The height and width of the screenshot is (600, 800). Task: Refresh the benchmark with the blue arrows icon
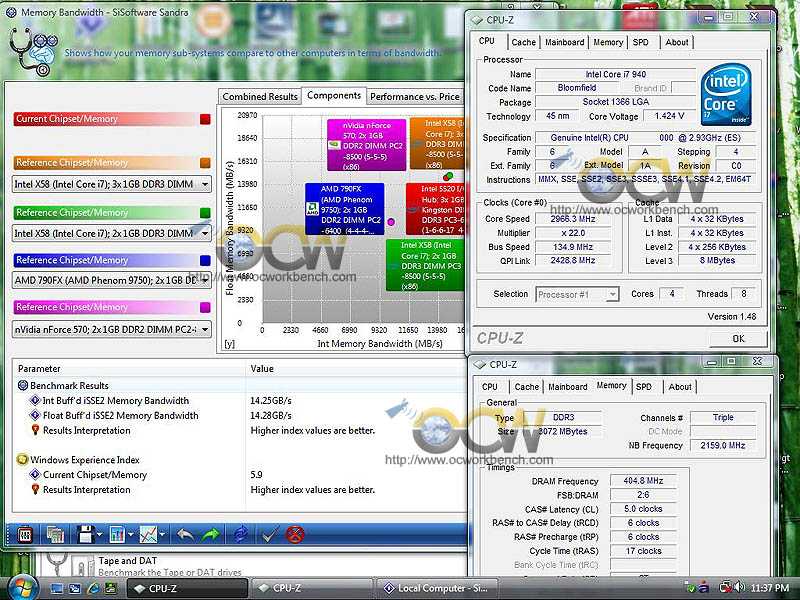click(240, 535)
